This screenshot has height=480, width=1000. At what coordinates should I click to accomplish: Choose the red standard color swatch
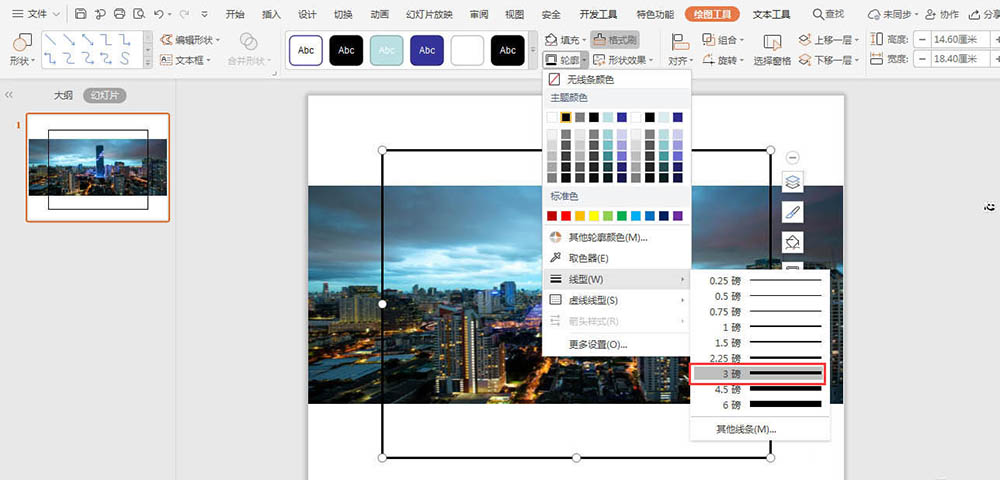(x=566, y=216)
